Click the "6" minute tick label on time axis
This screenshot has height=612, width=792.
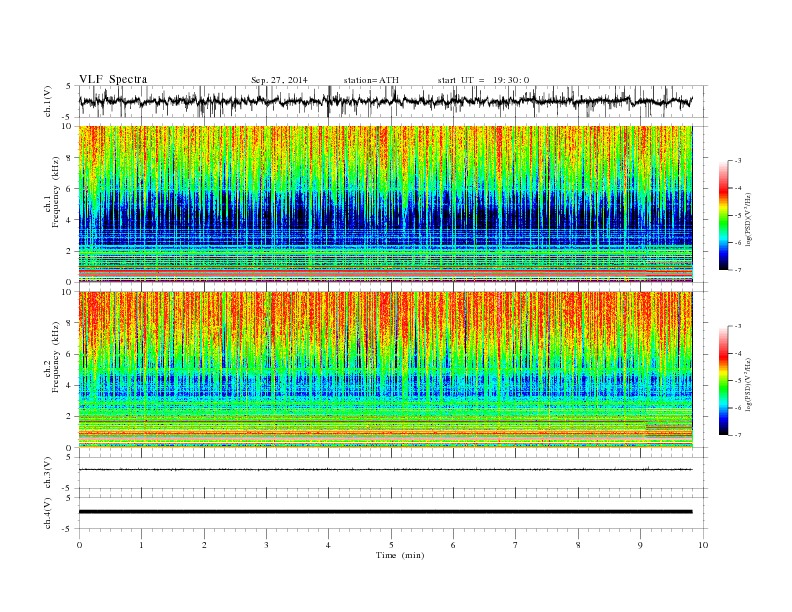point(453,545)
